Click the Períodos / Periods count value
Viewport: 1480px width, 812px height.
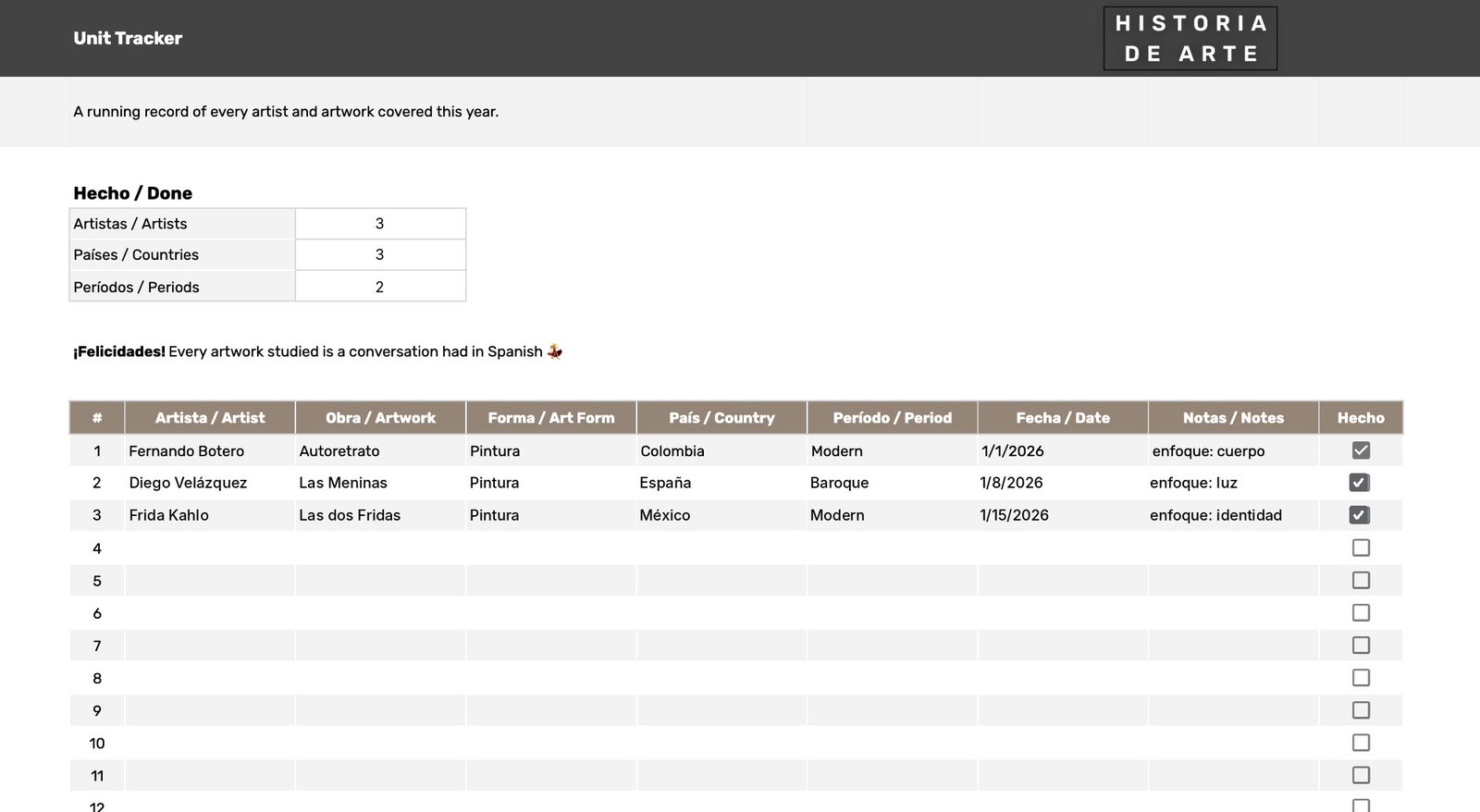(x=380, y=287)
